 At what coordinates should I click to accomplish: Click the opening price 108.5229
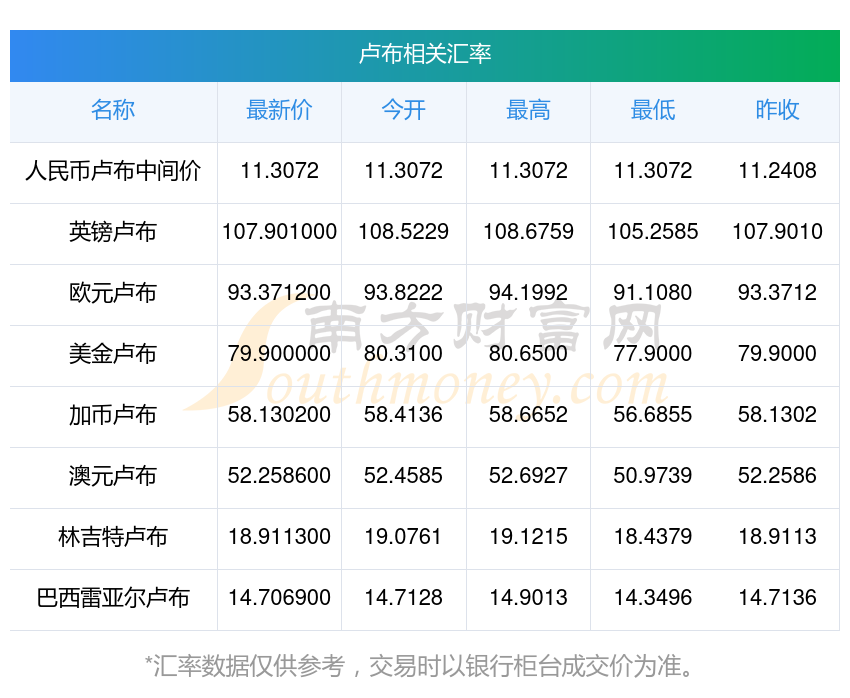(x=403, y=232)
